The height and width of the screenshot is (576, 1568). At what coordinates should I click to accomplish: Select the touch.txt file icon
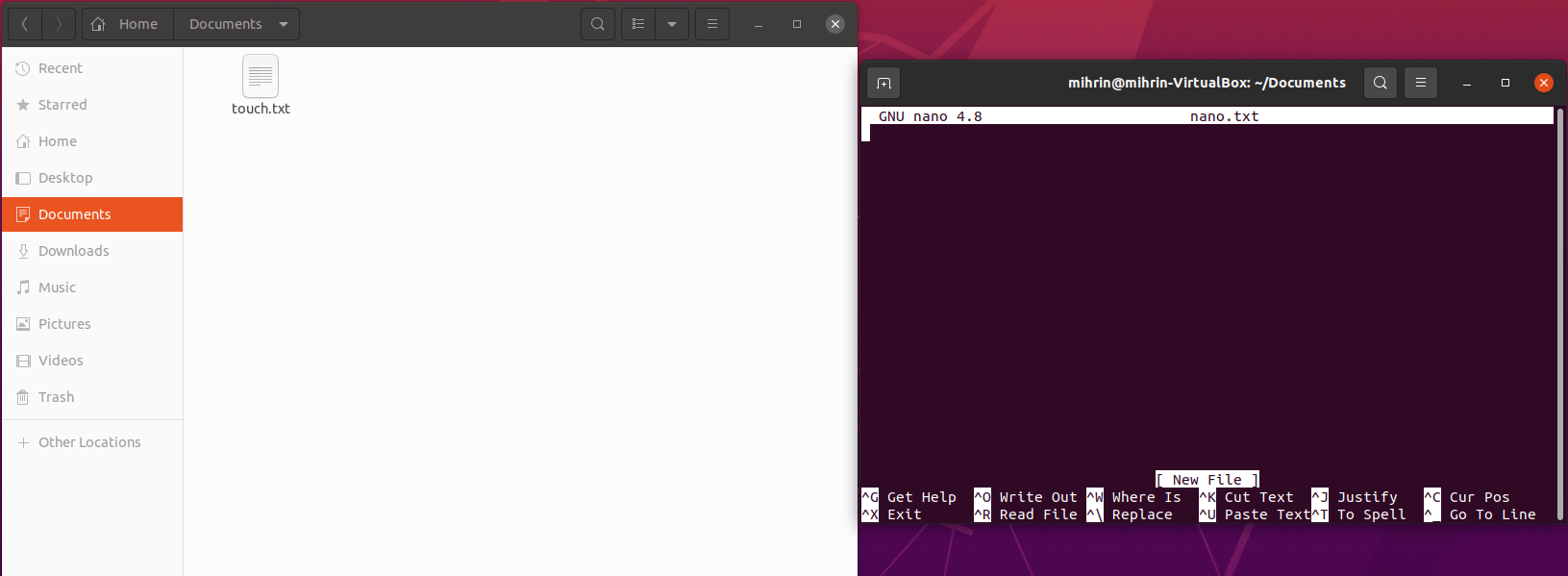261,77
